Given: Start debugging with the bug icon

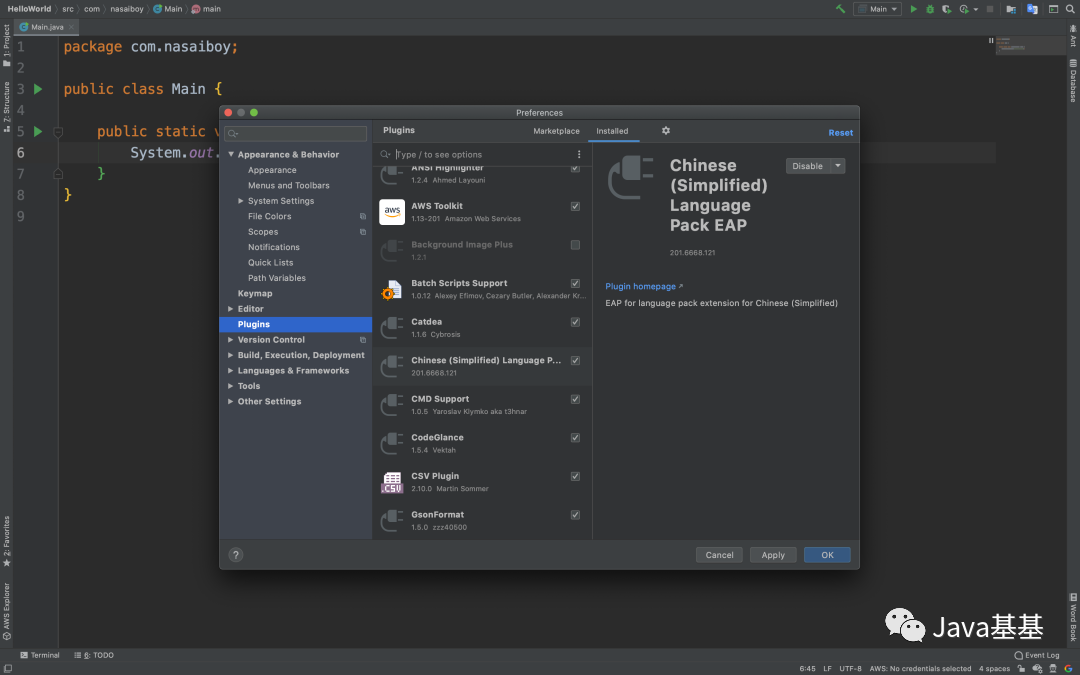Looking at the screenshot, I should [930, 9].
